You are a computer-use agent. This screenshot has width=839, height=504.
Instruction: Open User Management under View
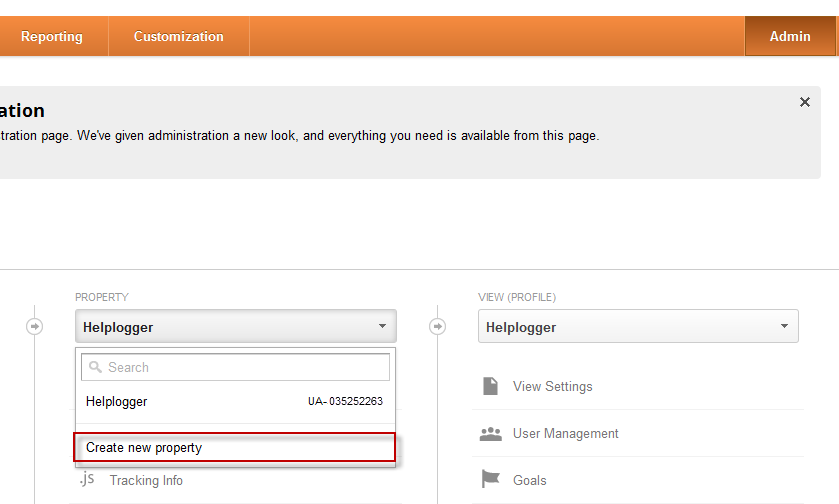(566, 433)
